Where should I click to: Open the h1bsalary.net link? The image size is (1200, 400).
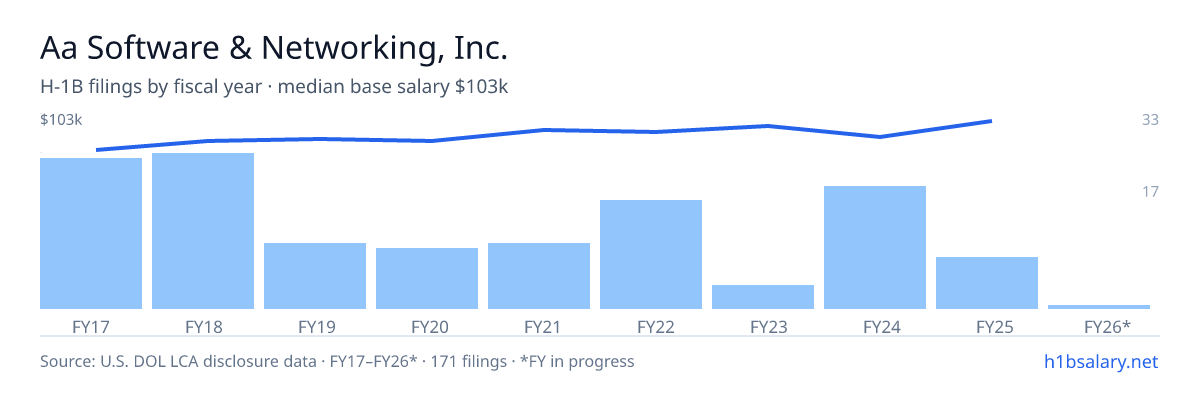pyautogui.click(x=1100, y=361)
